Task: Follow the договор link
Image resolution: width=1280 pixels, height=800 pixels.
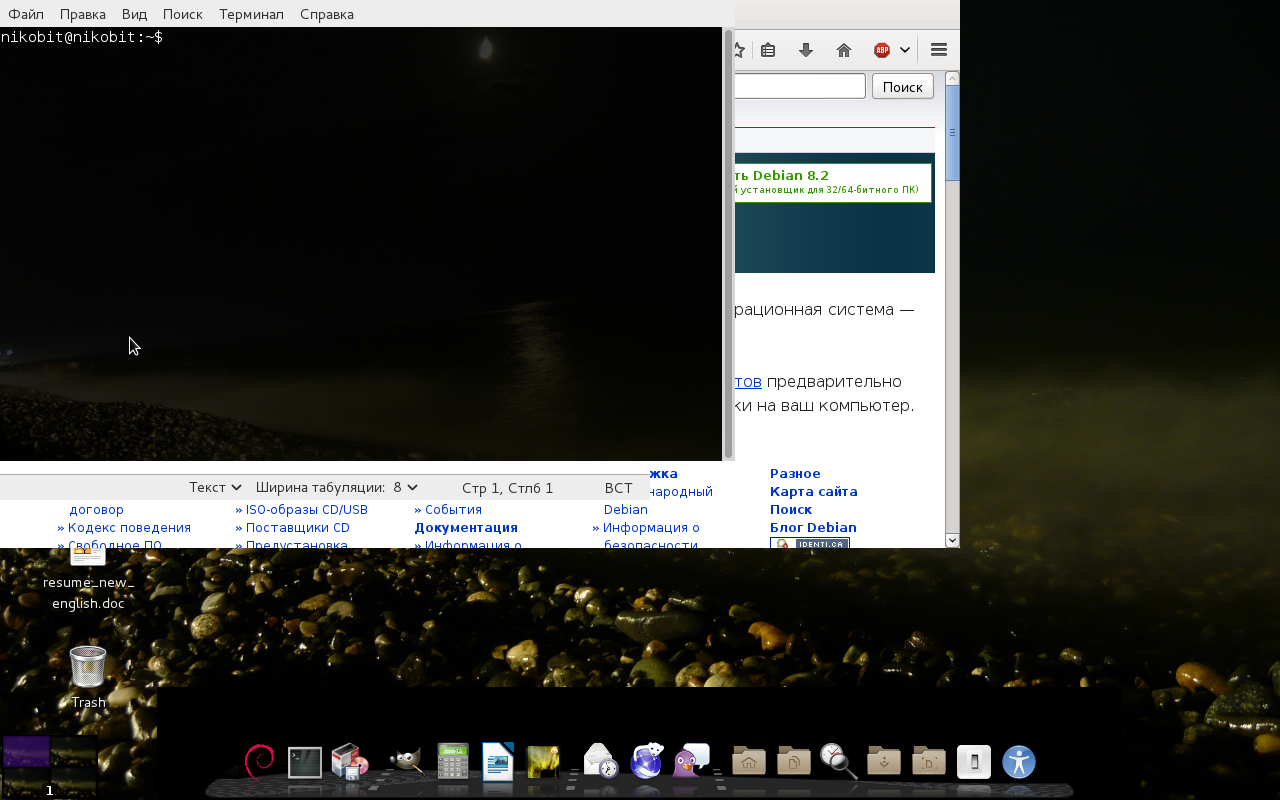Action: 97,509
